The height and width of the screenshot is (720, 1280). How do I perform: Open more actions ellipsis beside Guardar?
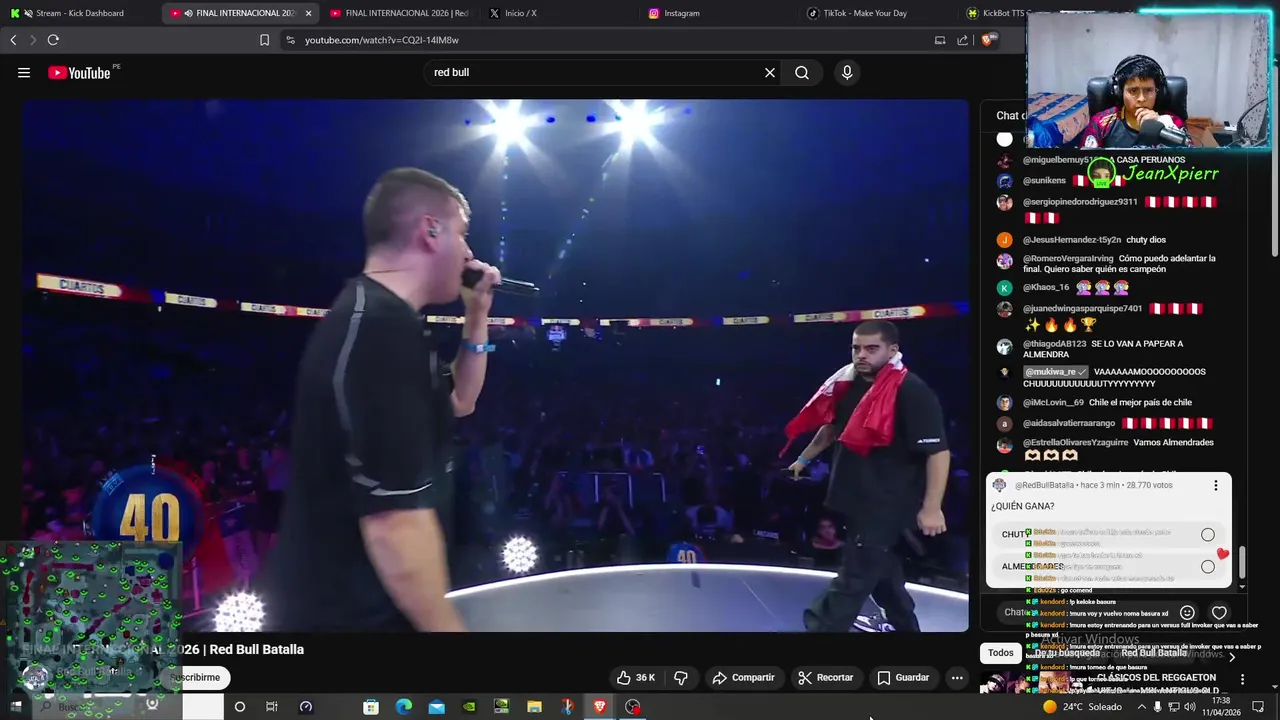click(957, 677)
